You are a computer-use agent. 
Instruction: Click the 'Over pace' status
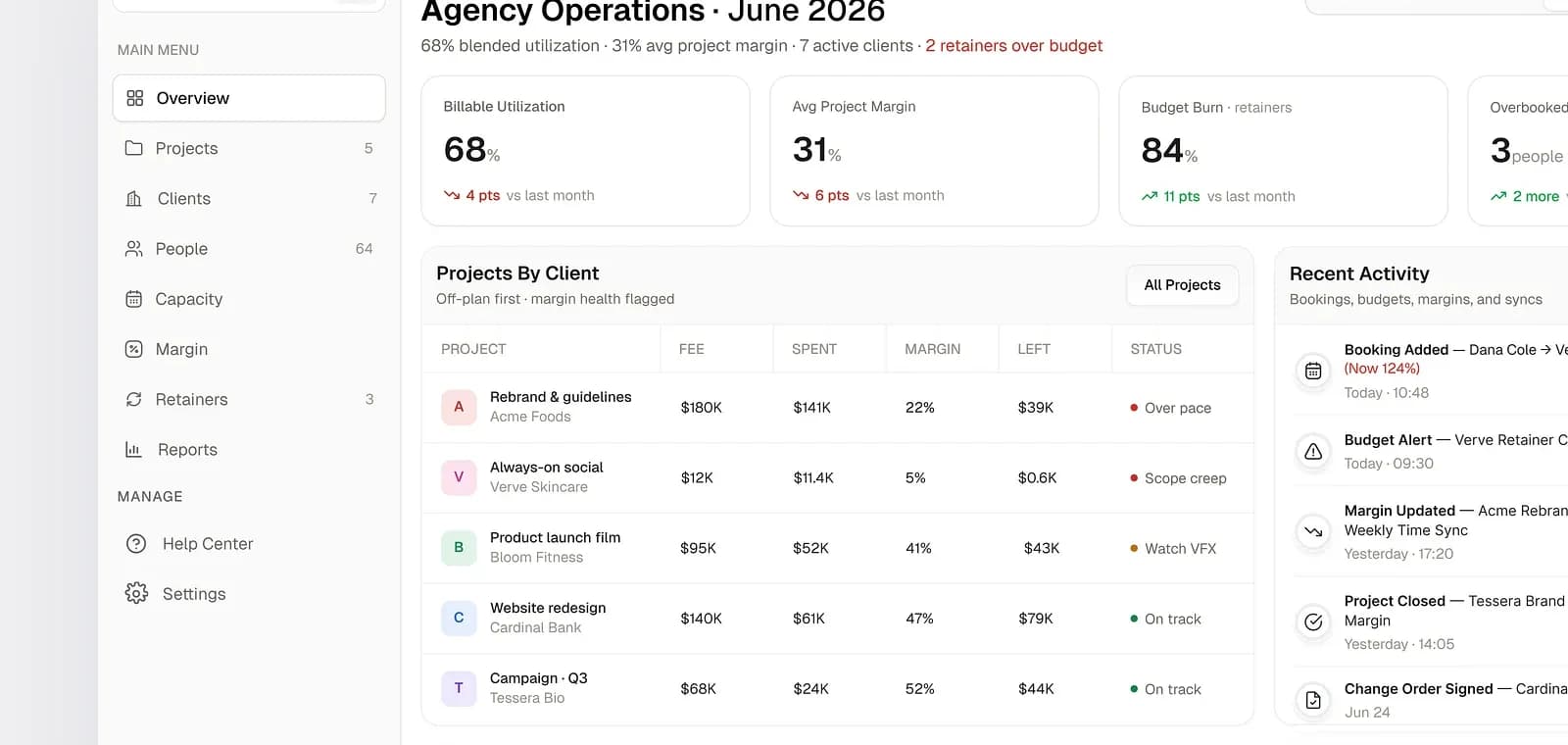click(1171, 408)
